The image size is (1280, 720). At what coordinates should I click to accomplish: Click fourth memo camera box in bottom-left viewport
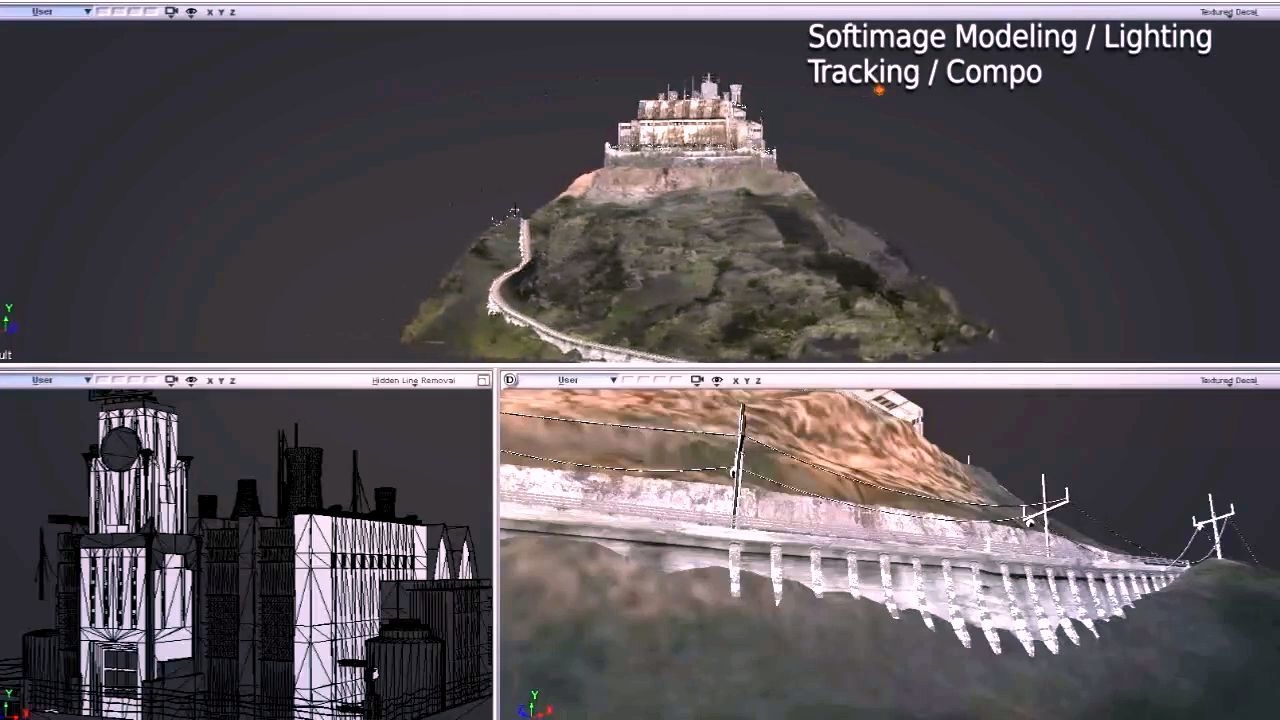coord(149,380)
